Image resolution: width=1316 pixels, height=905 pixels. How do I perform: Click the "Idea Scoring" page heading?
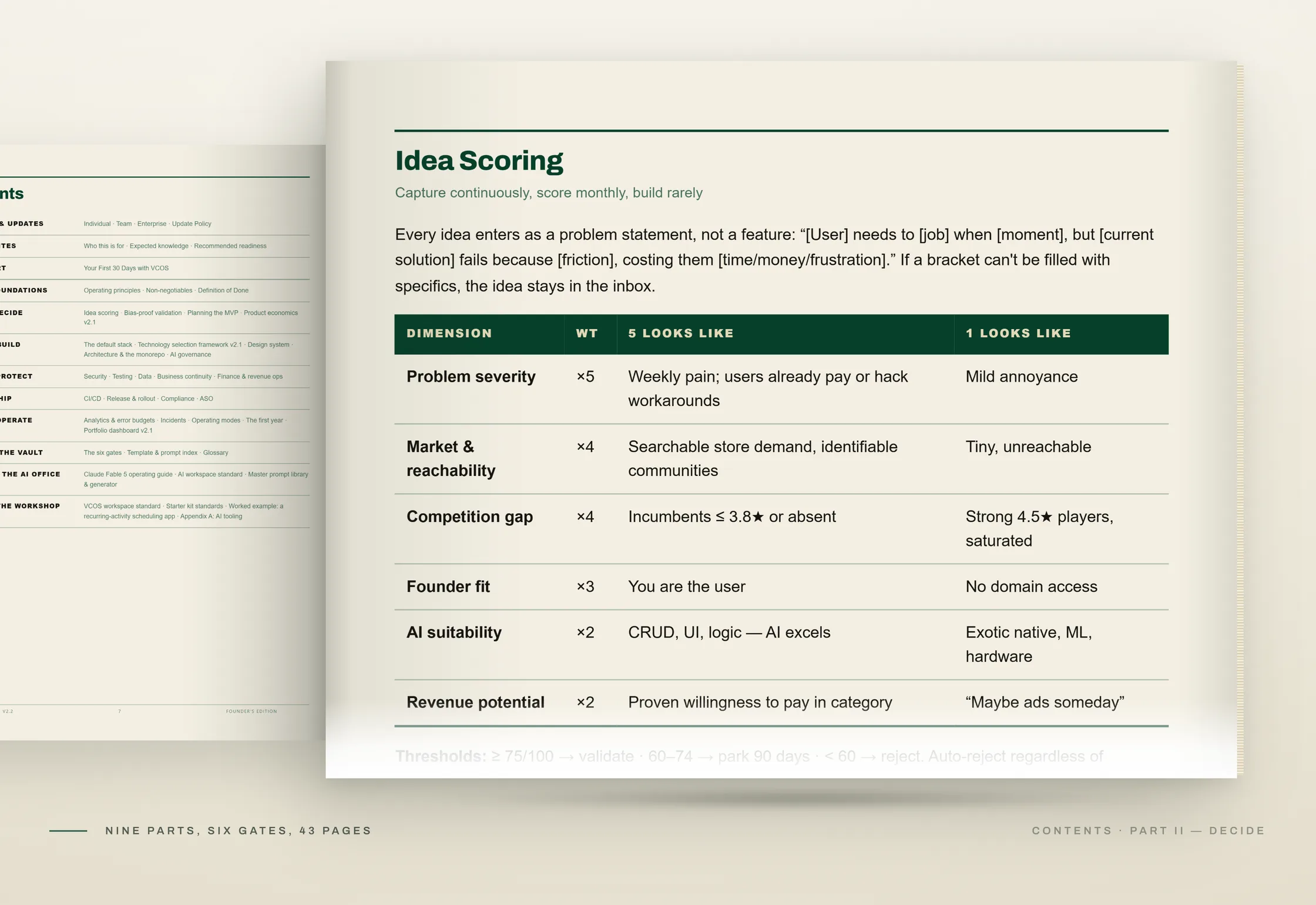pos(479,161)
